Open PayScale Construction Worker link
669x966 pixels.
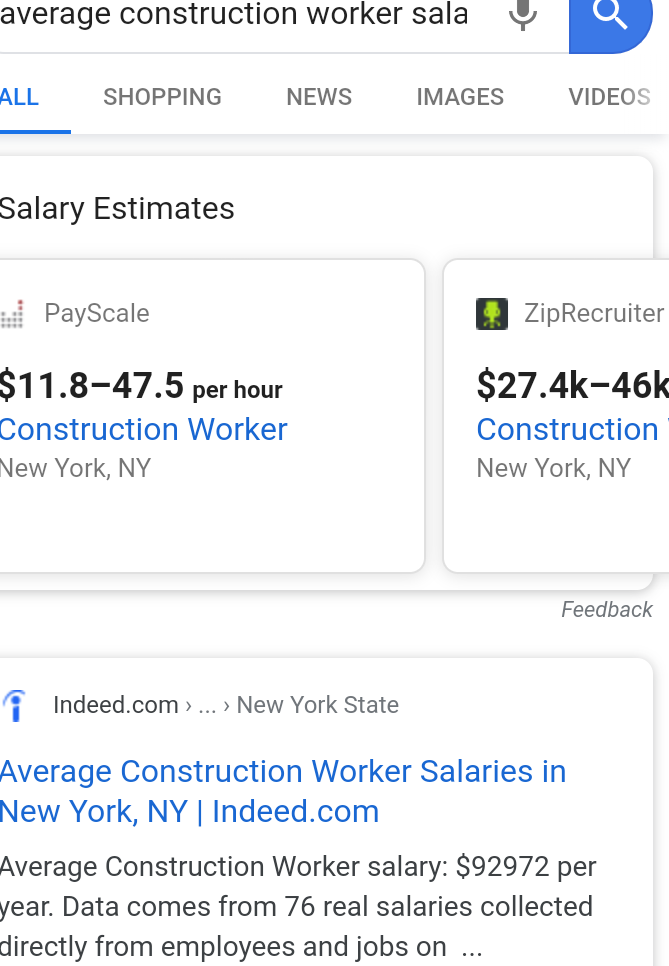click(x=144, y=429)
